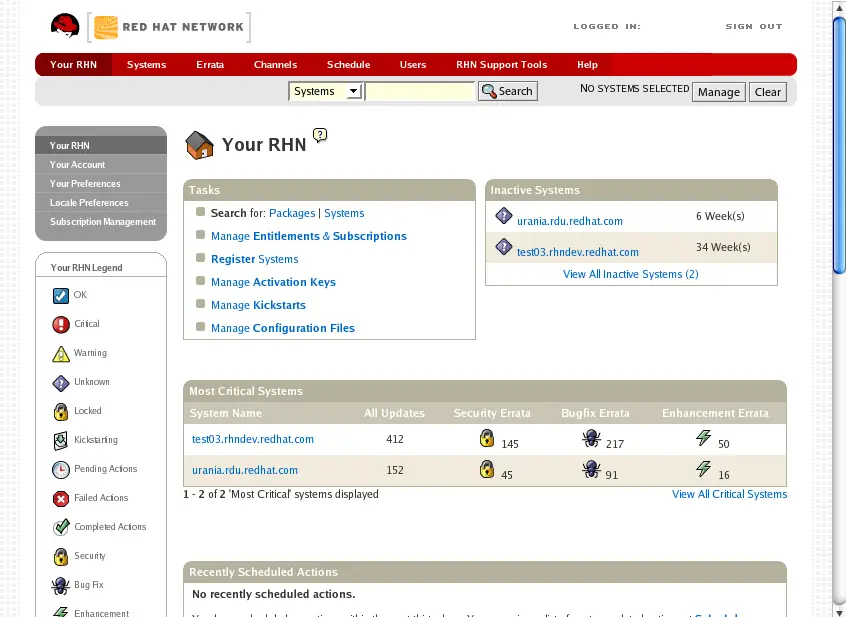Click bug fix icon in urania row
846x617 pixels.
(x=591, y=469)
